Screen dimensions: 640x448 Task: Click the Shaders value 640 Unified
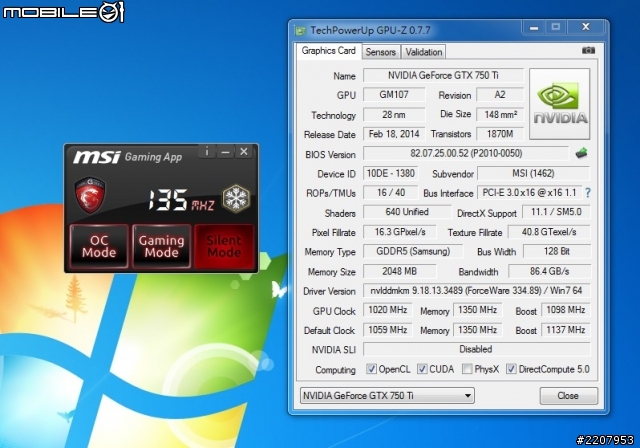click(x=407, y=212)
